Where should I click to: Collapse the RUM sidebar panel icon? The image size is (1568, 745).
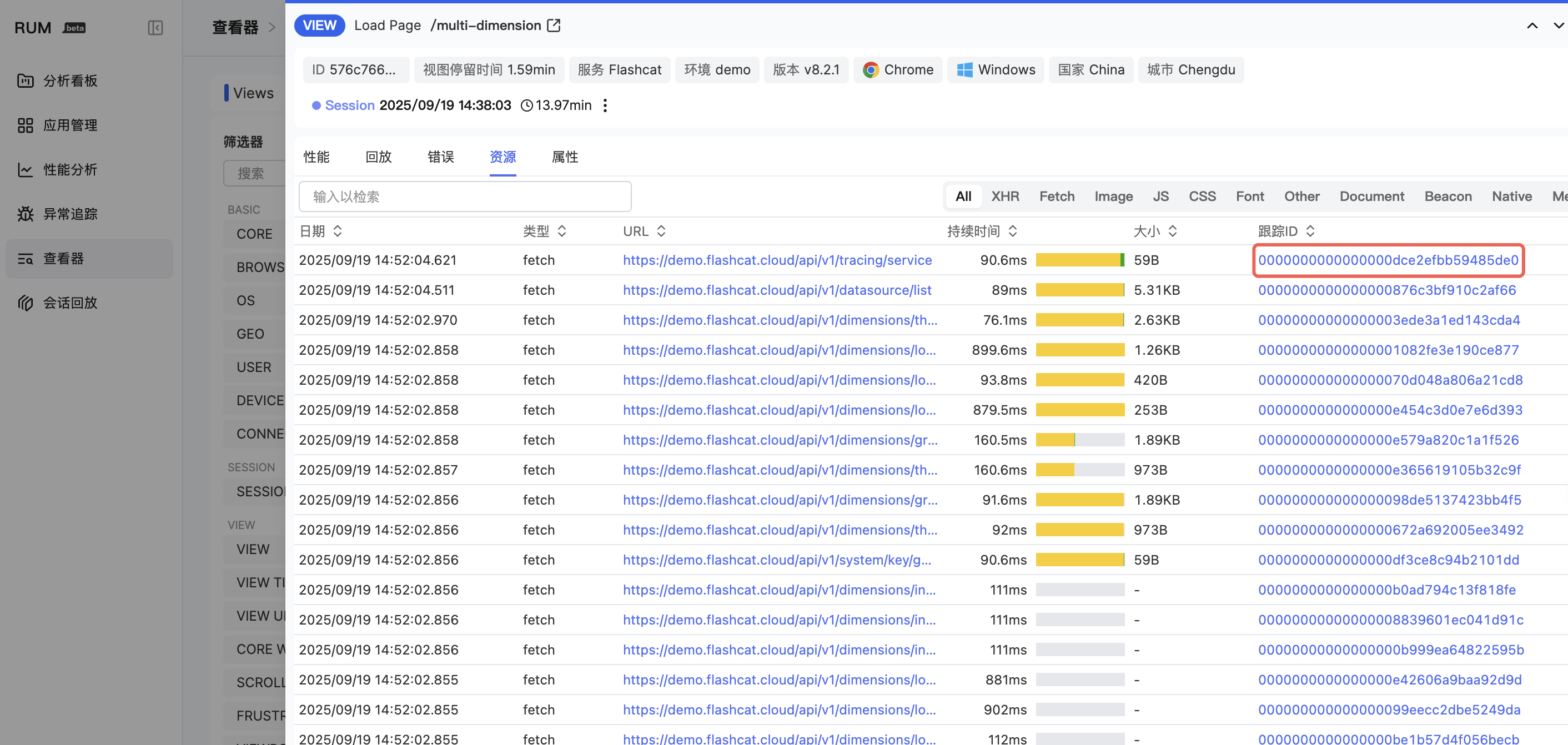pos(155,28)
